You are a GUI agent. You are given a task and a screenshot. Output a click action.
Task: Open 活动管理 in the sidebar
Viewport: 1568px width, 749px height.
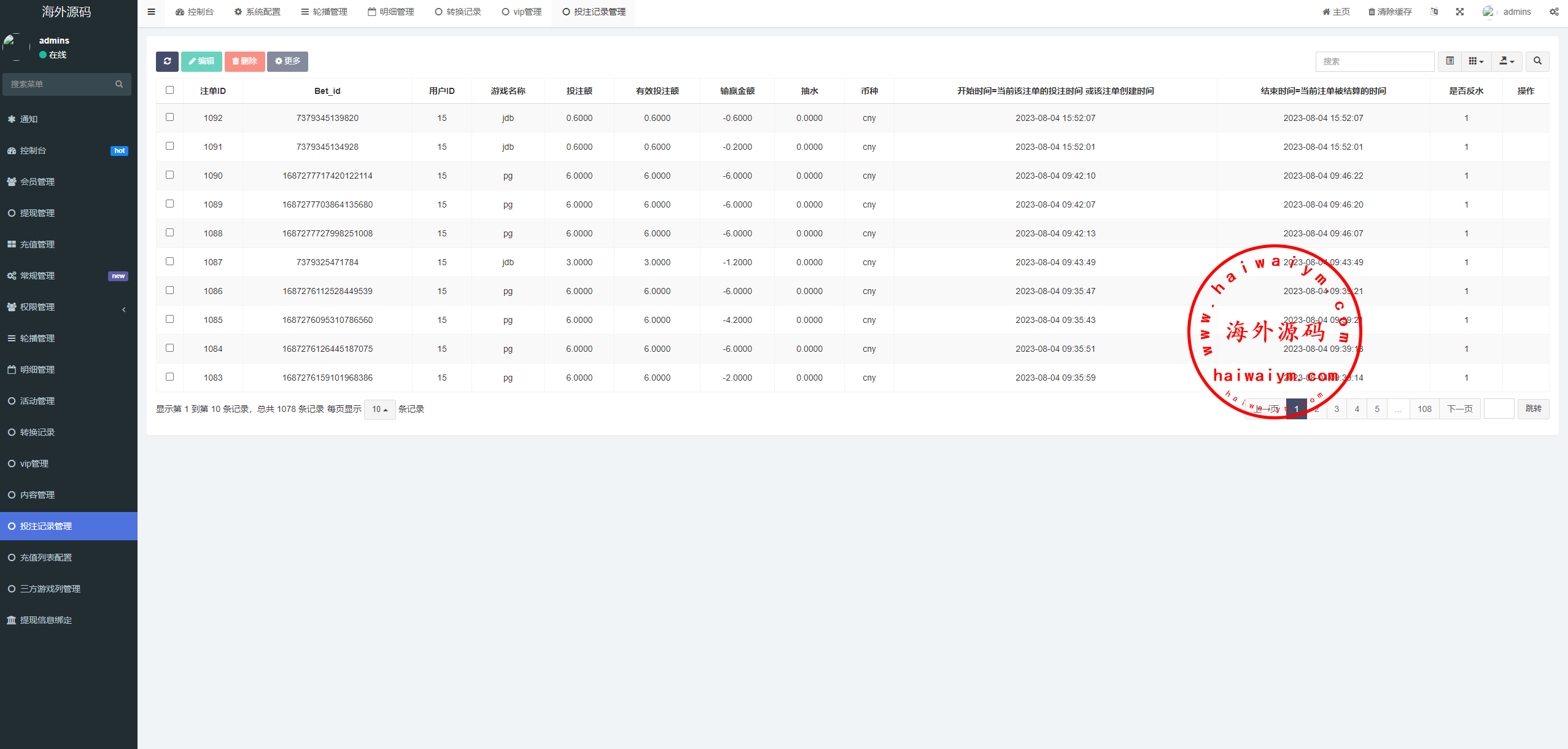(x=69, y=401)
